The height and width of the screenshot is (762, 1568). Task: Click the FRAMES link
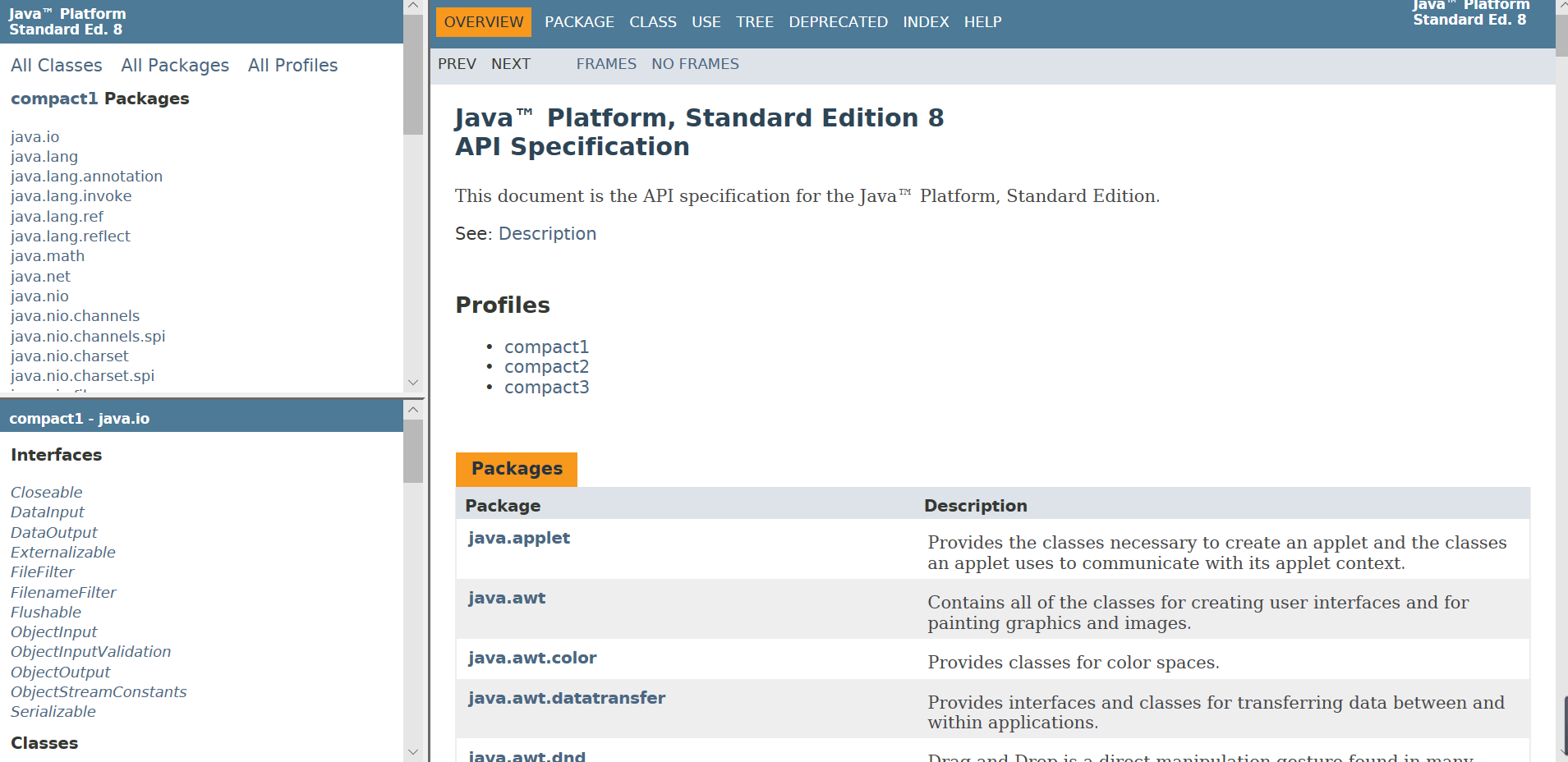coord(606,64)
